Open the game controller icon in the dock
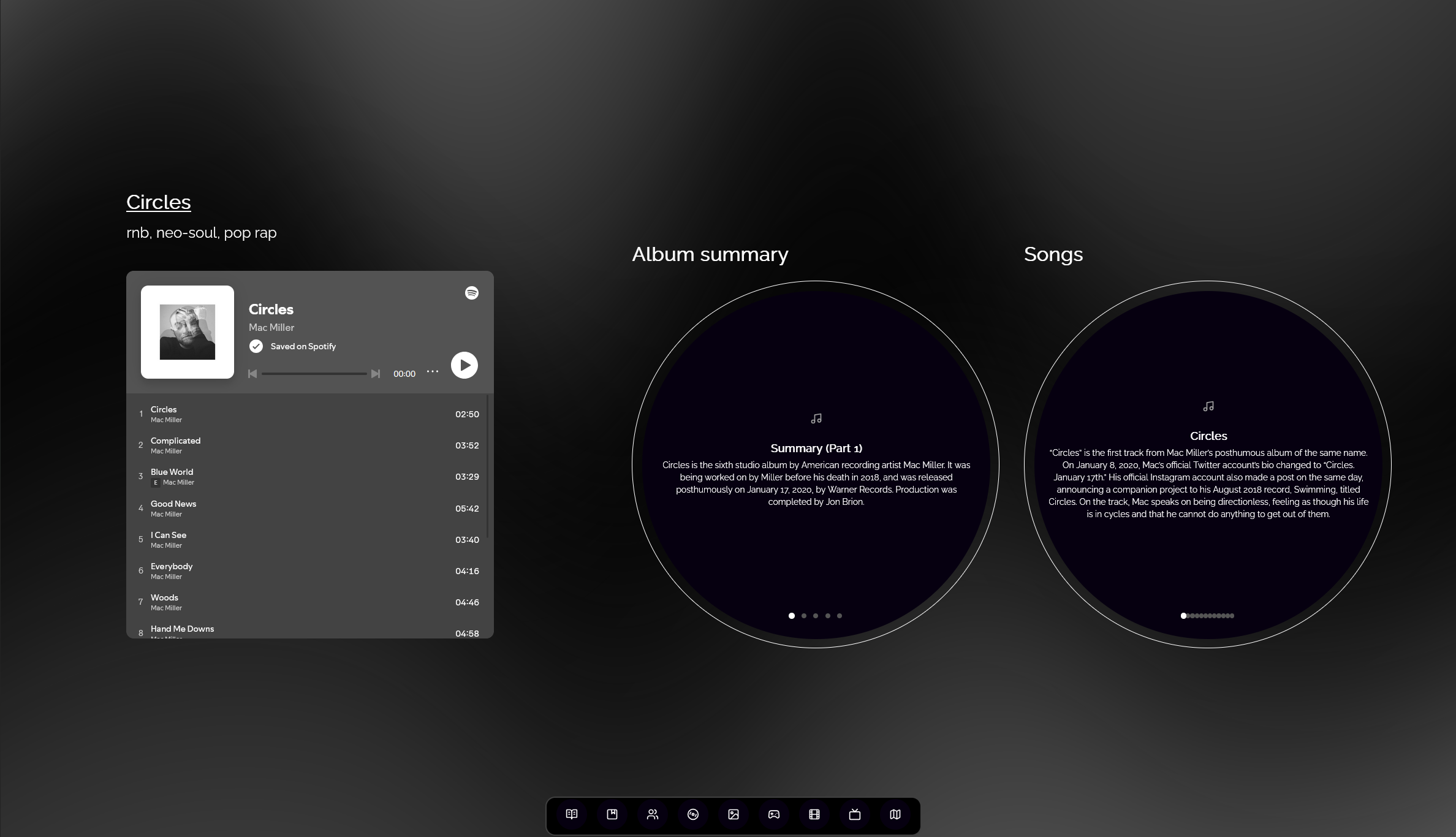 [x=774, y=814]
